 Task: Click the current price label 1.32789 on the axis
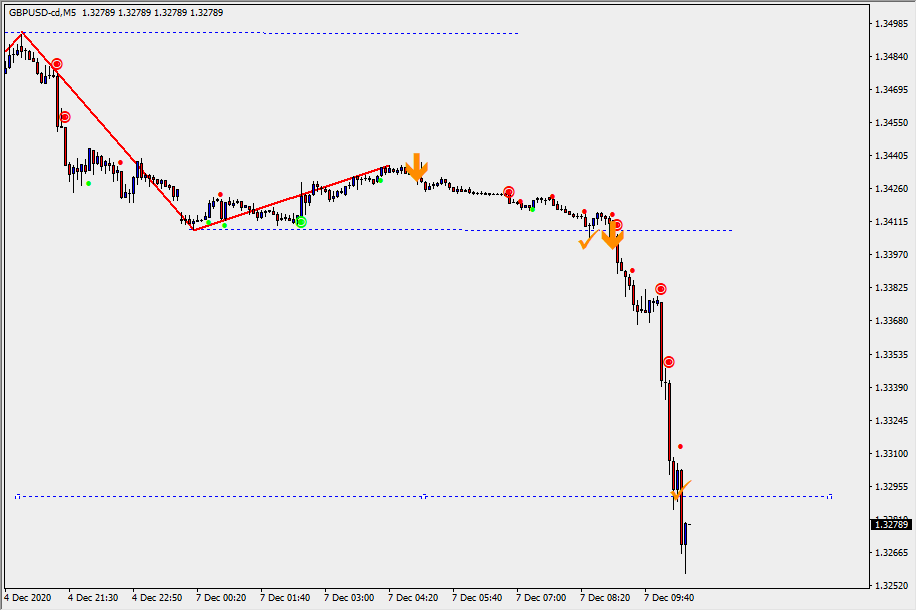pos(890,524)
